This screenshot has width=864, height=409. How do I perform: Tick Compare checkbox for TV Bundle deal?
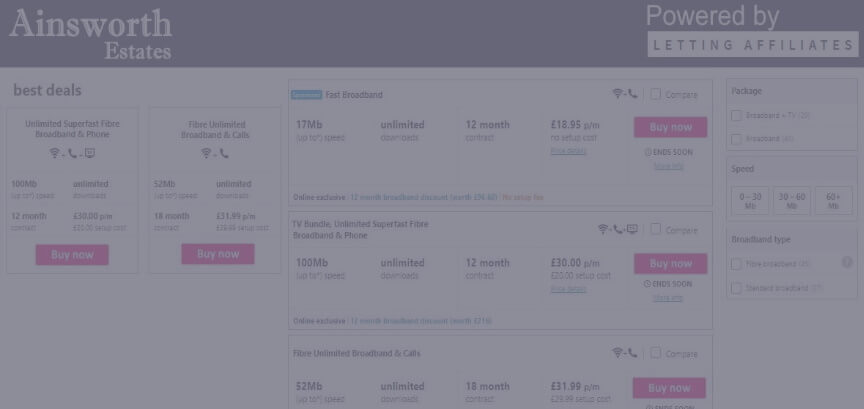[656, 229]
